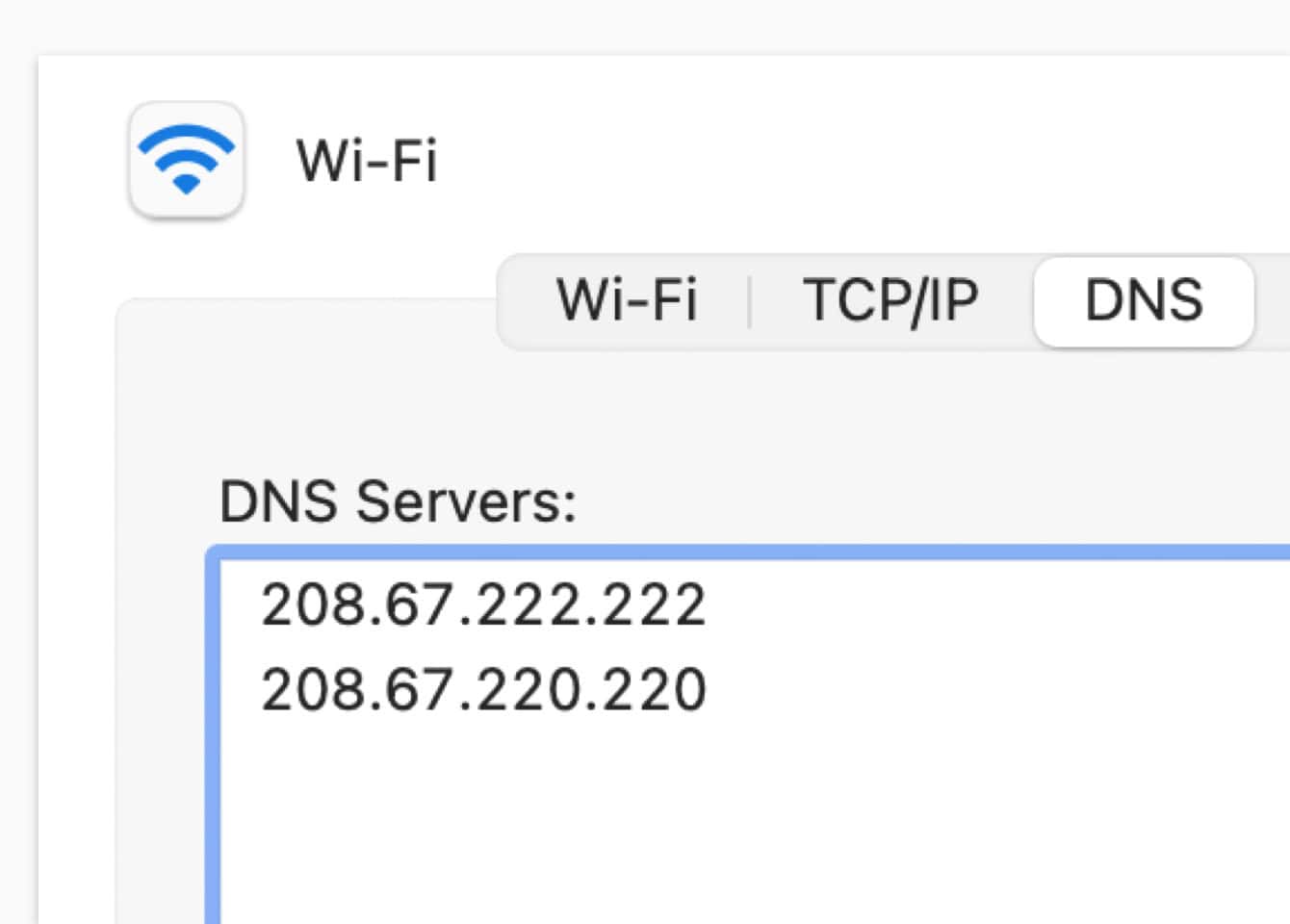
Task: Choose the second entry in DNS Servers
Action: pos(484,689)
